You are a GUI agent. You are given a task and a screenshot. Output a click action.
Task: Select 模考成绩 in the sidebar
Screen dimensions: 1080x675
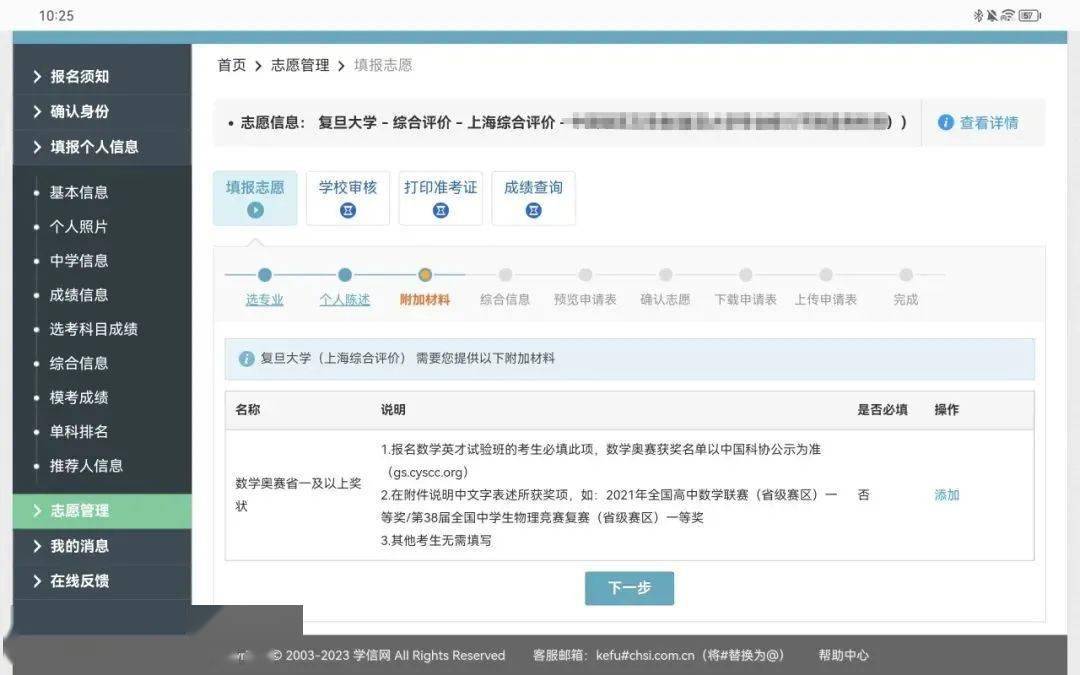coord(77,397)
